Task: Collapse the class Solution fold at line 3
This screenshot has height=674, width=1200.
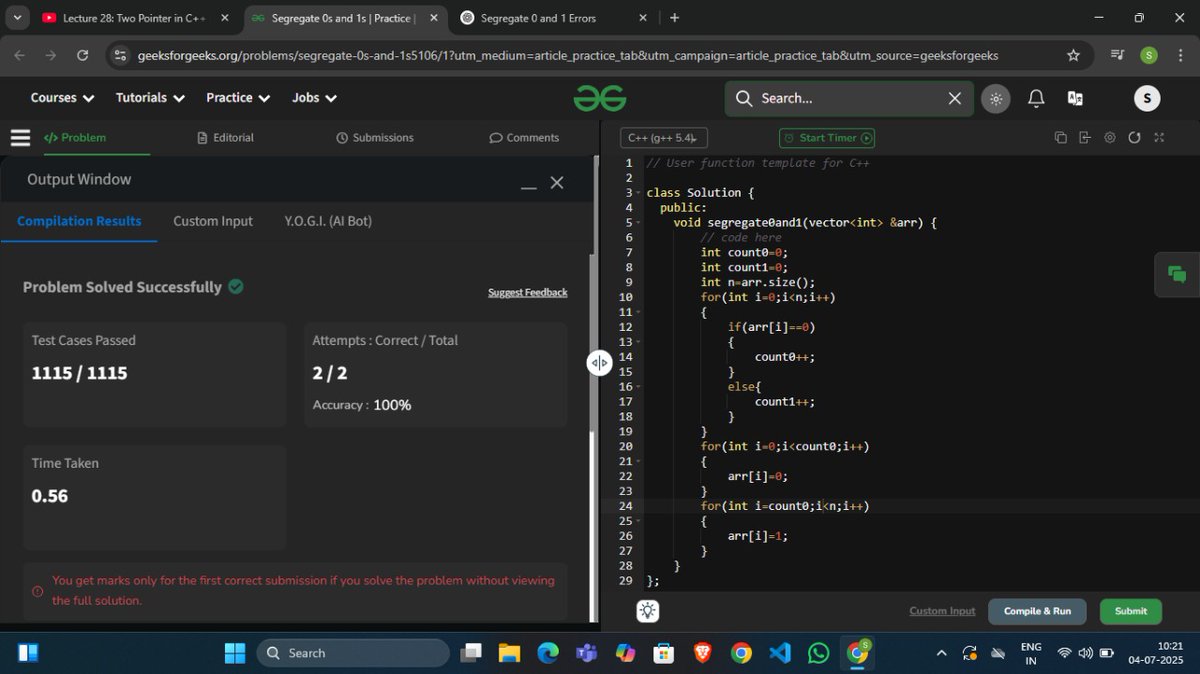Action: pos(636,193)
